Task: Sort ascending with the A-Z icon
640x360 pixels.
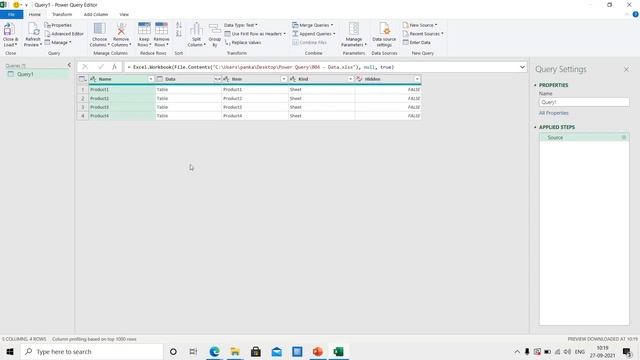Action: tap(179, 25)
